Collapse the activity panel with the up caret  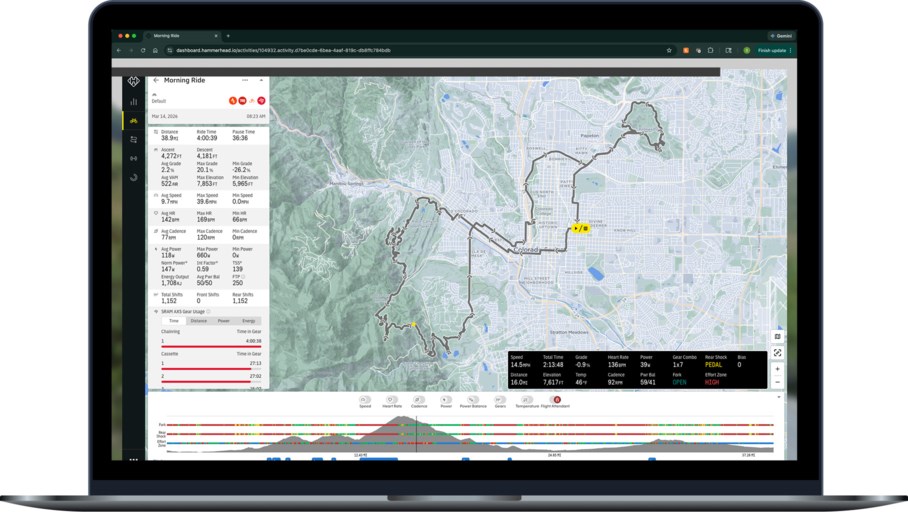[x=261, y=80]
